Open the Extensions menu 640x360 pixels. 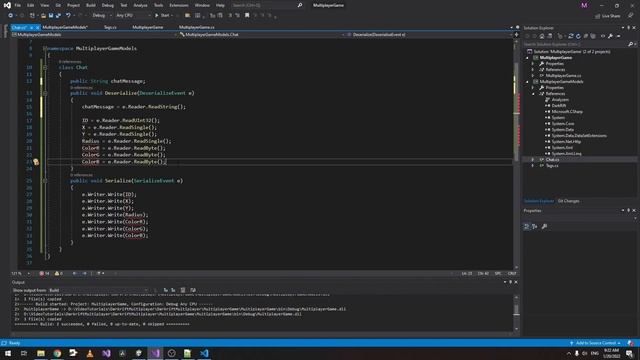point(179,5)
